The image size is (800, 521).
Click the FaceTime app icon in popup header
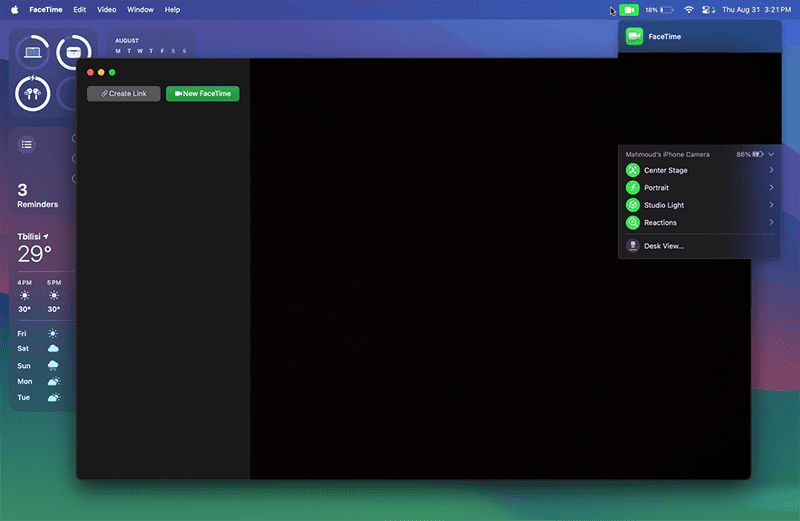634,36
